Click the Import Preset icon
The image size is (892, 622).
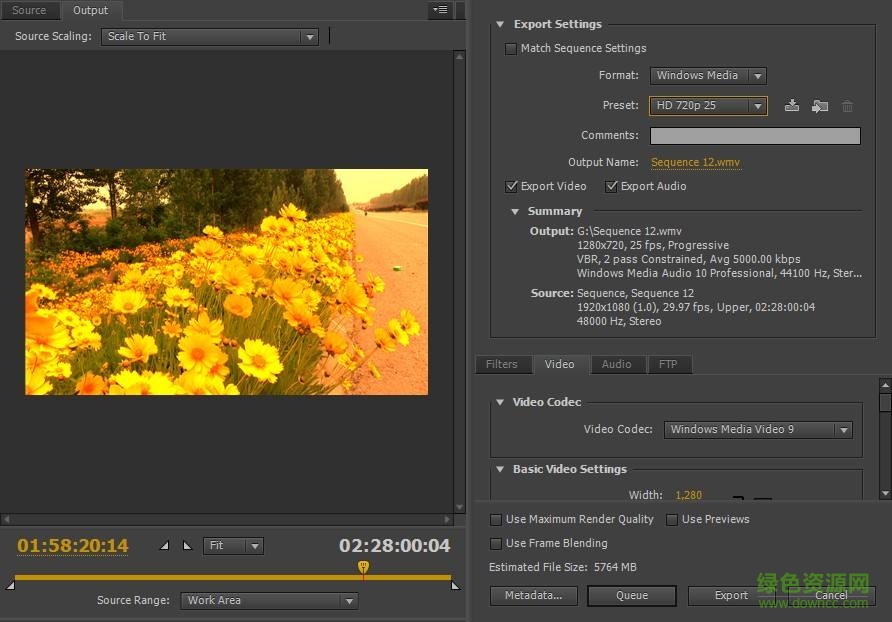[820, 106]
